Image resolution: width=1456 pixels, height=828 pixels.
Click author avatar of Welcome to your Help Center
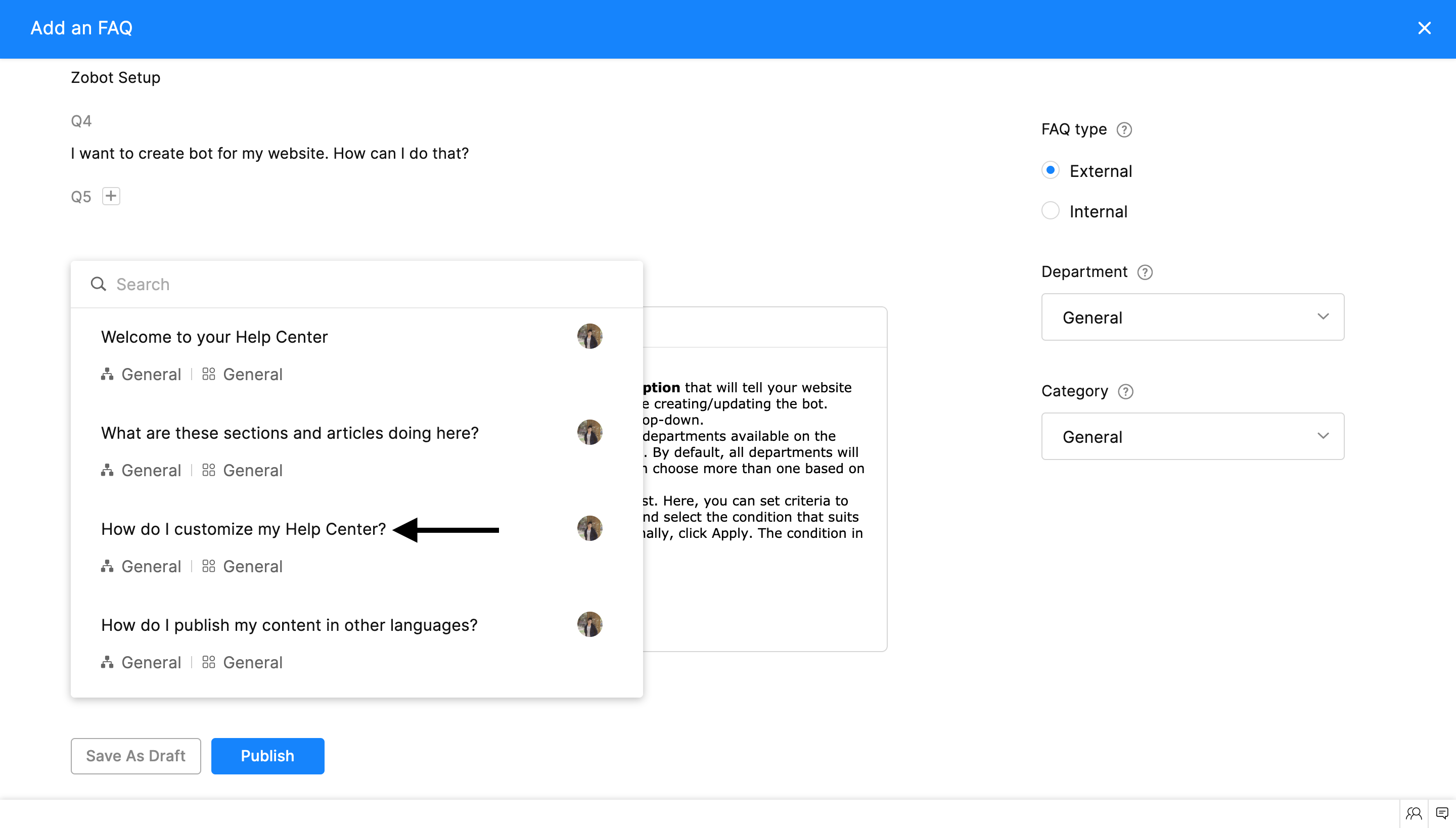589,337
